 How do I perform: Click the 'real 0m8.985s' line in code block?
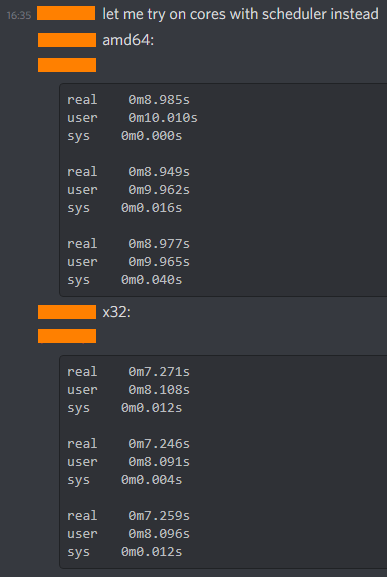(x=128, y=100)
